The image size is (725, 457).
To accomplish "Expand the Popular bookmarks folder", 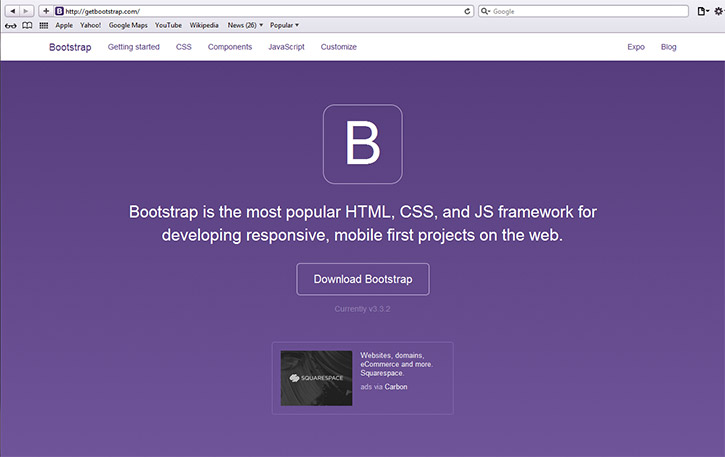I will point(284,25).
